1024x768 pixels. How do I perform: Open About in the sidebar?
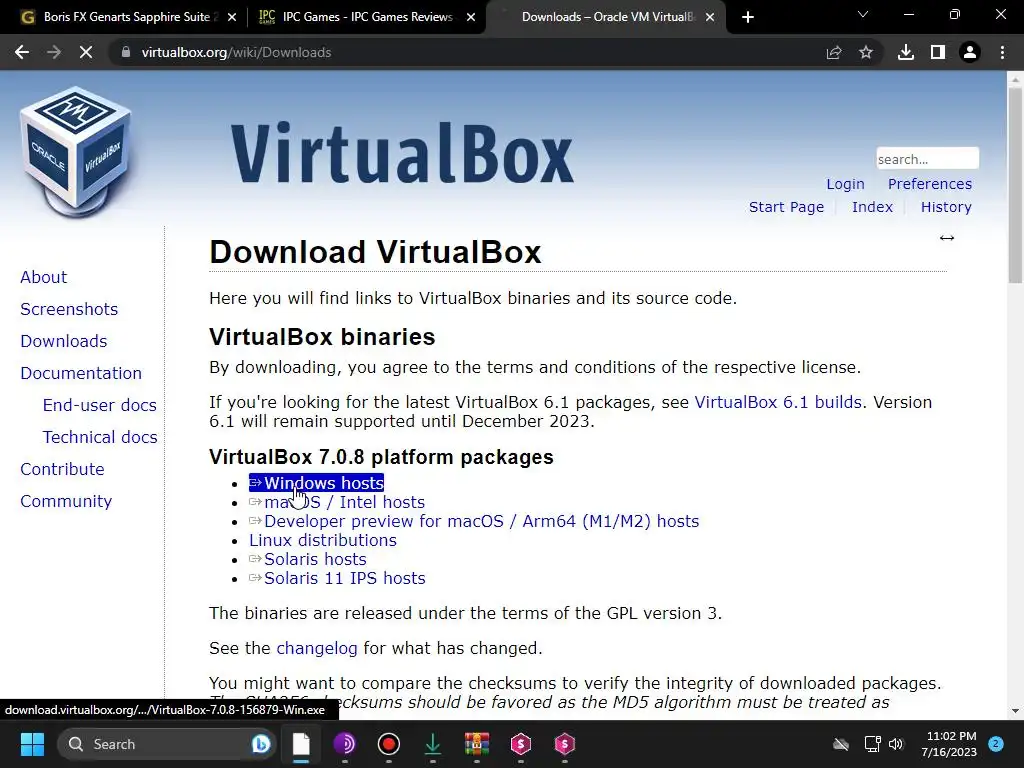pyautogui.click(x=43, y=277)
